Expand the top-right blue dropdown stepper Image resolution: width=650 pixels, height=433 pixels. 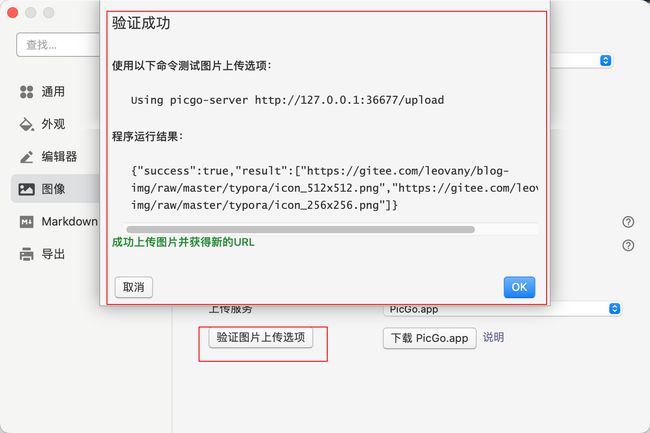point(605,60)
